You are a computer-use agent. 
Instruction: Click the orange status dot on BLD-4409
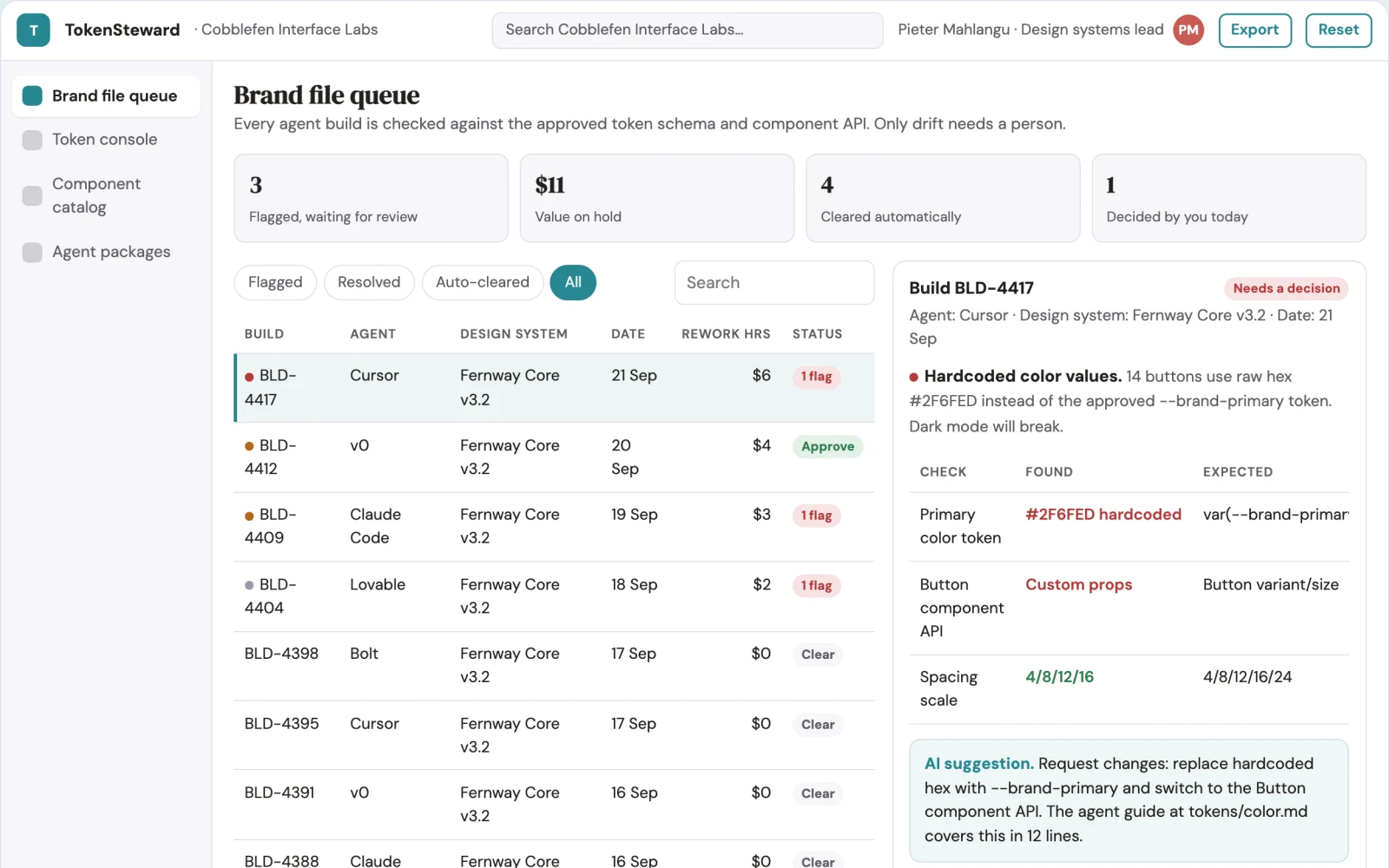point(249,516)
